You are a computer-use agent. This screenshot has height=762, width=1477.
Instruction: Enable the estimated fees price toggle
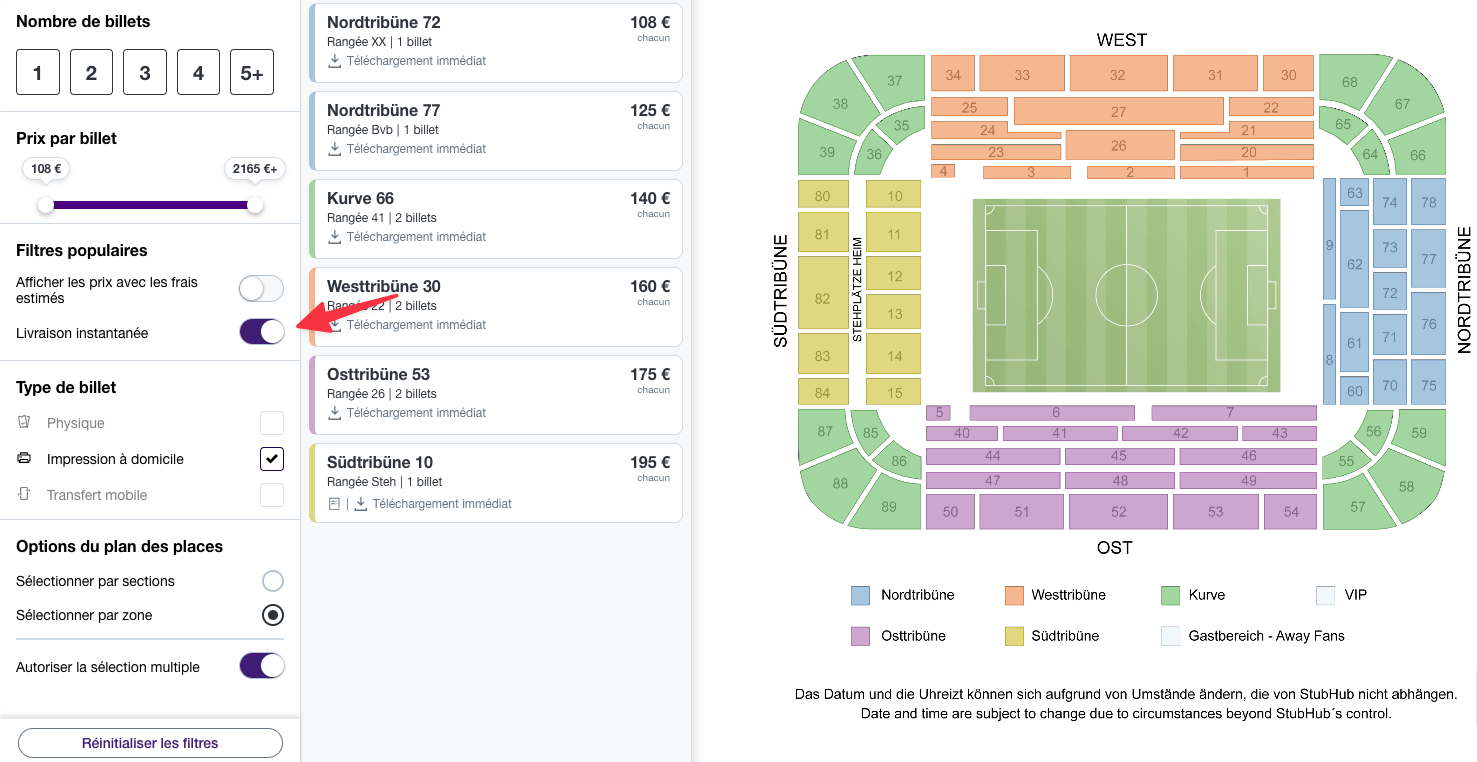pyautogui.click(x=261, y=288)
